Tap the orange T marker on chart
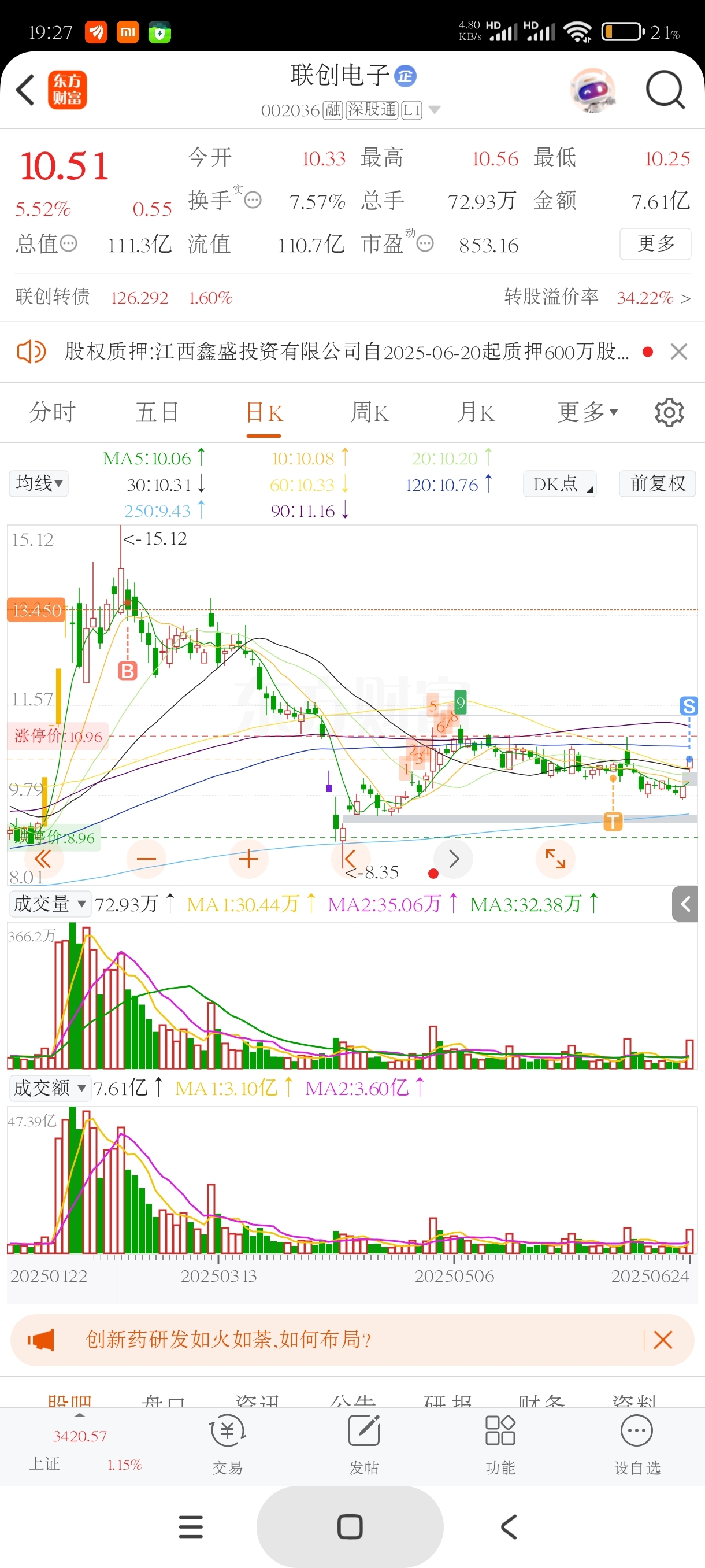The image size is (705, 1568). tap(613, 821)
